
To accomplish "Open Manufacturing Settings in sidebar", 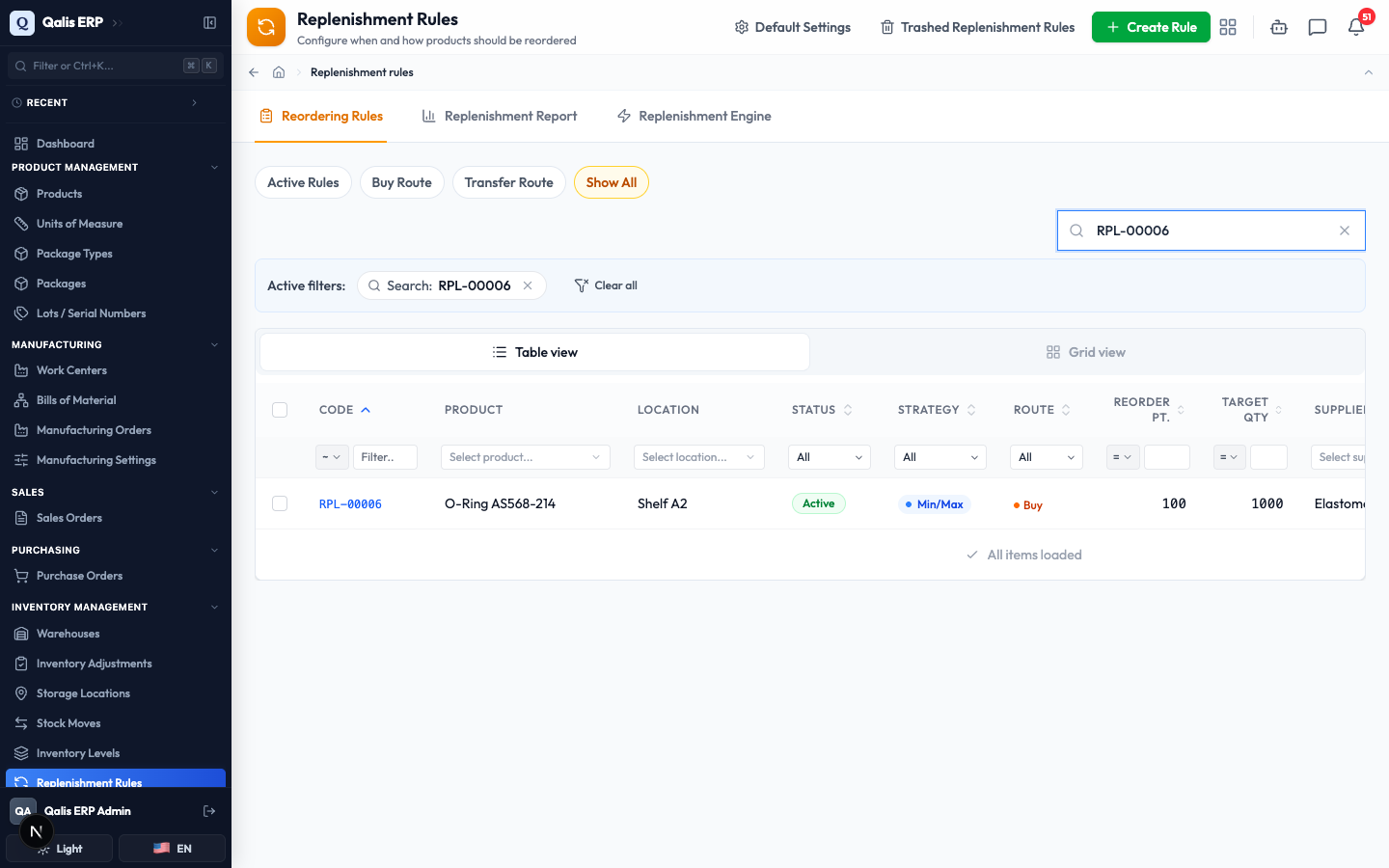I will coord(116,460).
